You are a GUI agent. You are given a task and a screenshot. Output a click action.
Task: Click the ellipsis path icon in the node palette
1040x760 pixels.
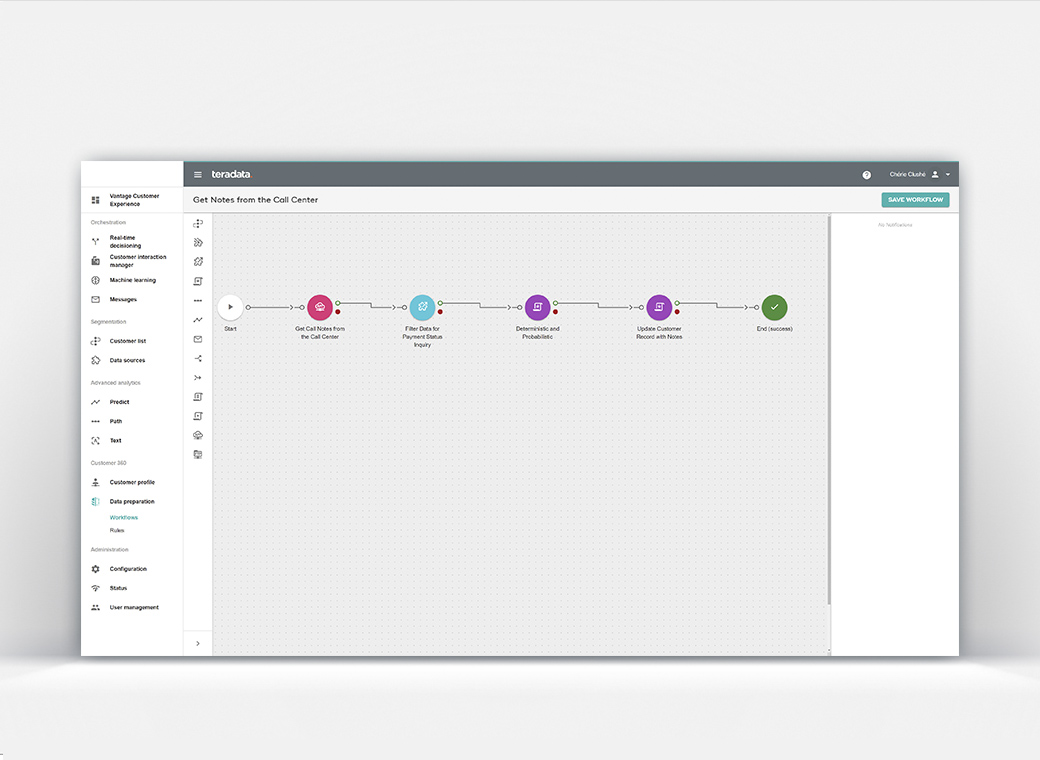tap(197, 300)
